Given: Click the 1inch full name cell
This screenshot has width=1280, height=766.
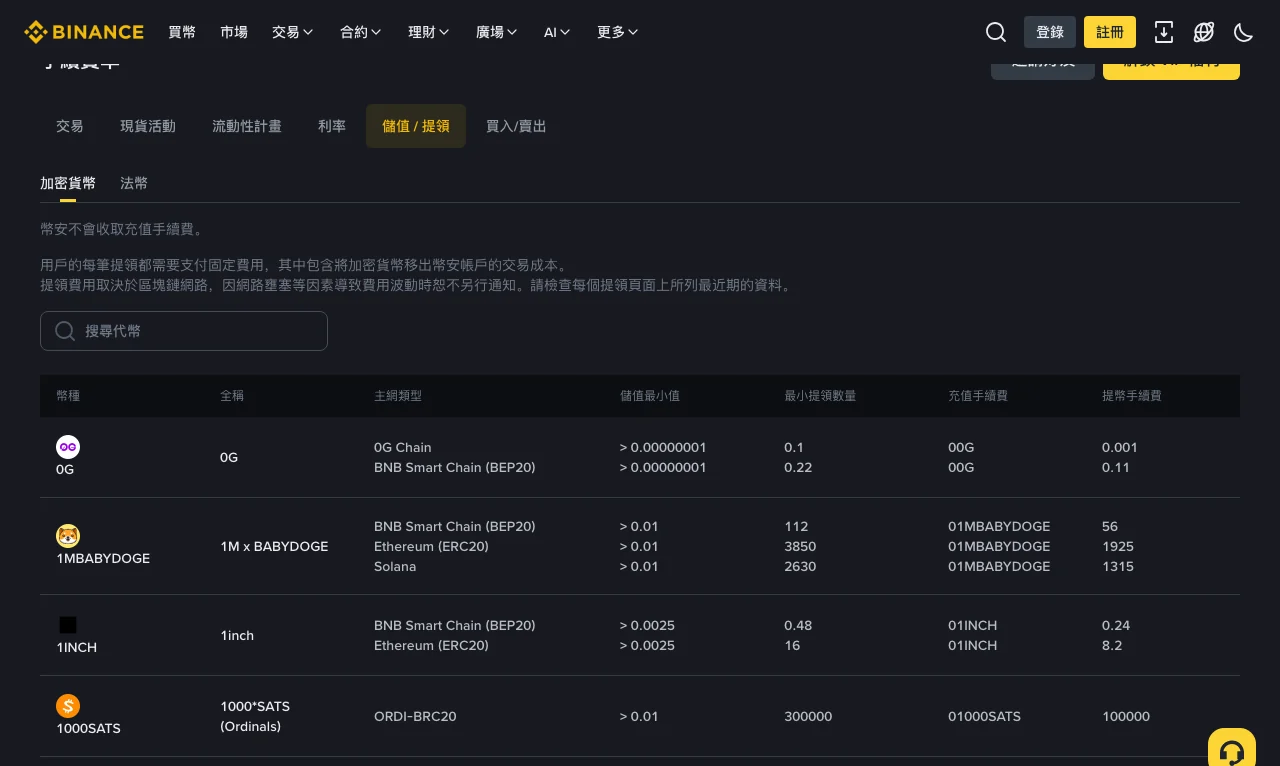Looking at the screenshot, I should (x=237, y=635).
